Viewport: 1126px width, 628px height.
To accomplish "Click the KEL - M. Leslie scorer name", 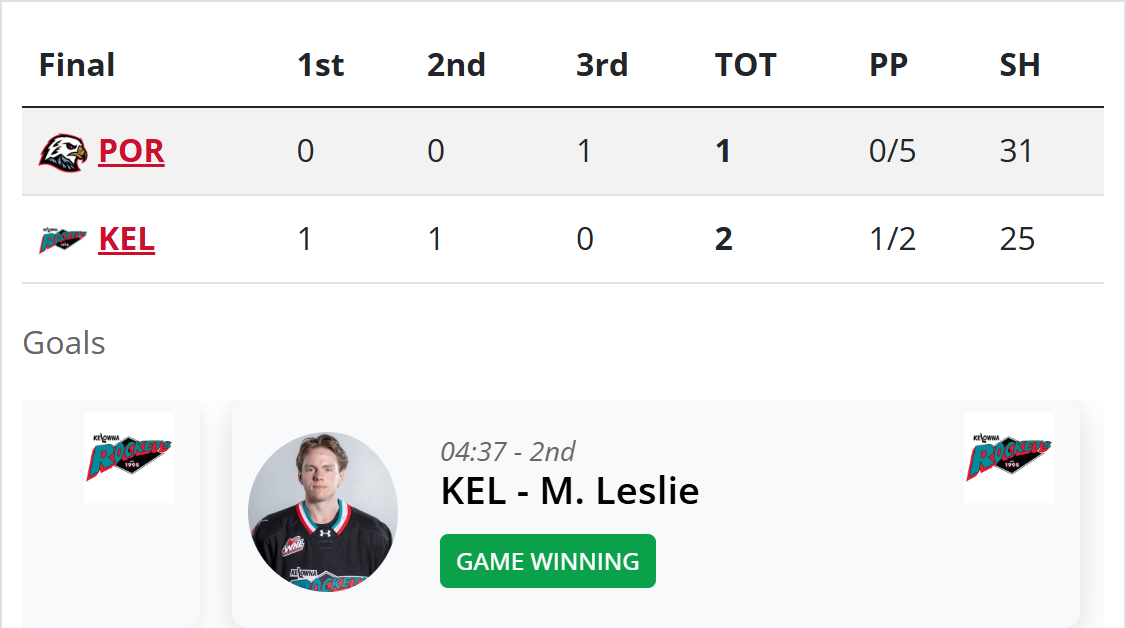I will coord(569,491).
